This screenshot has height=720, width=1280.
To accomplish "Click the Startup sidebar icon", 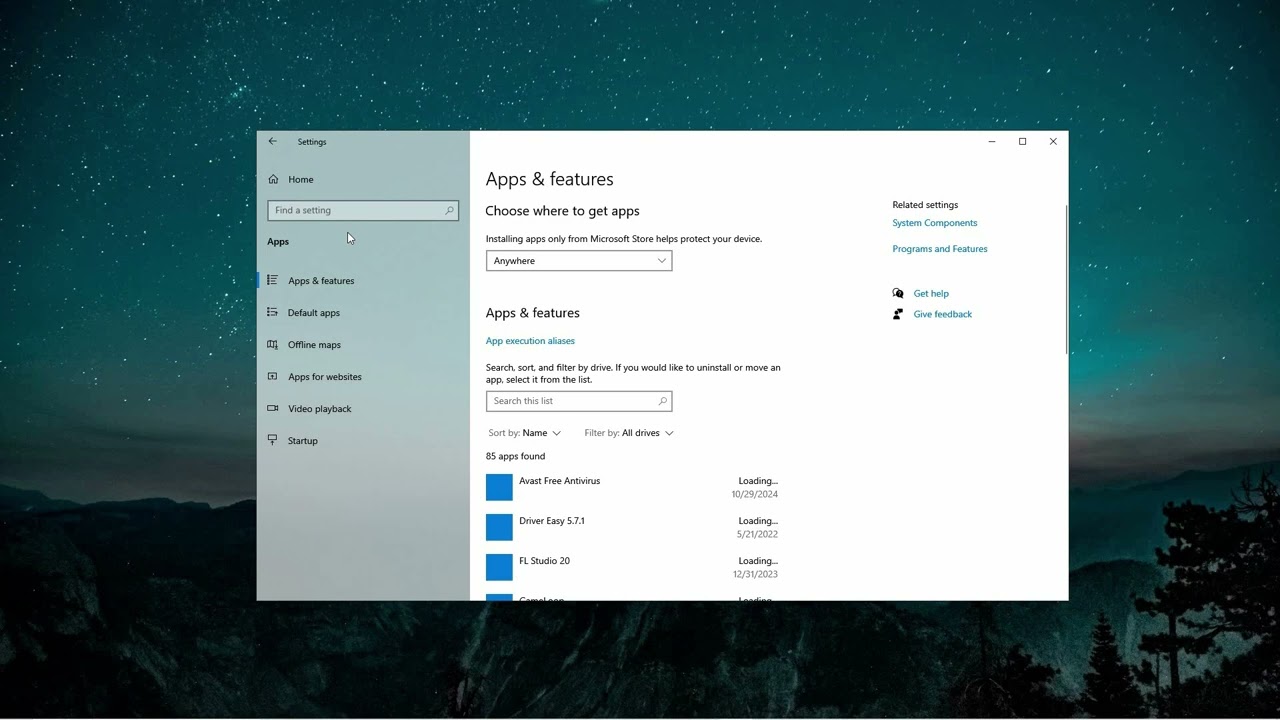I will [x=272, y=440].
